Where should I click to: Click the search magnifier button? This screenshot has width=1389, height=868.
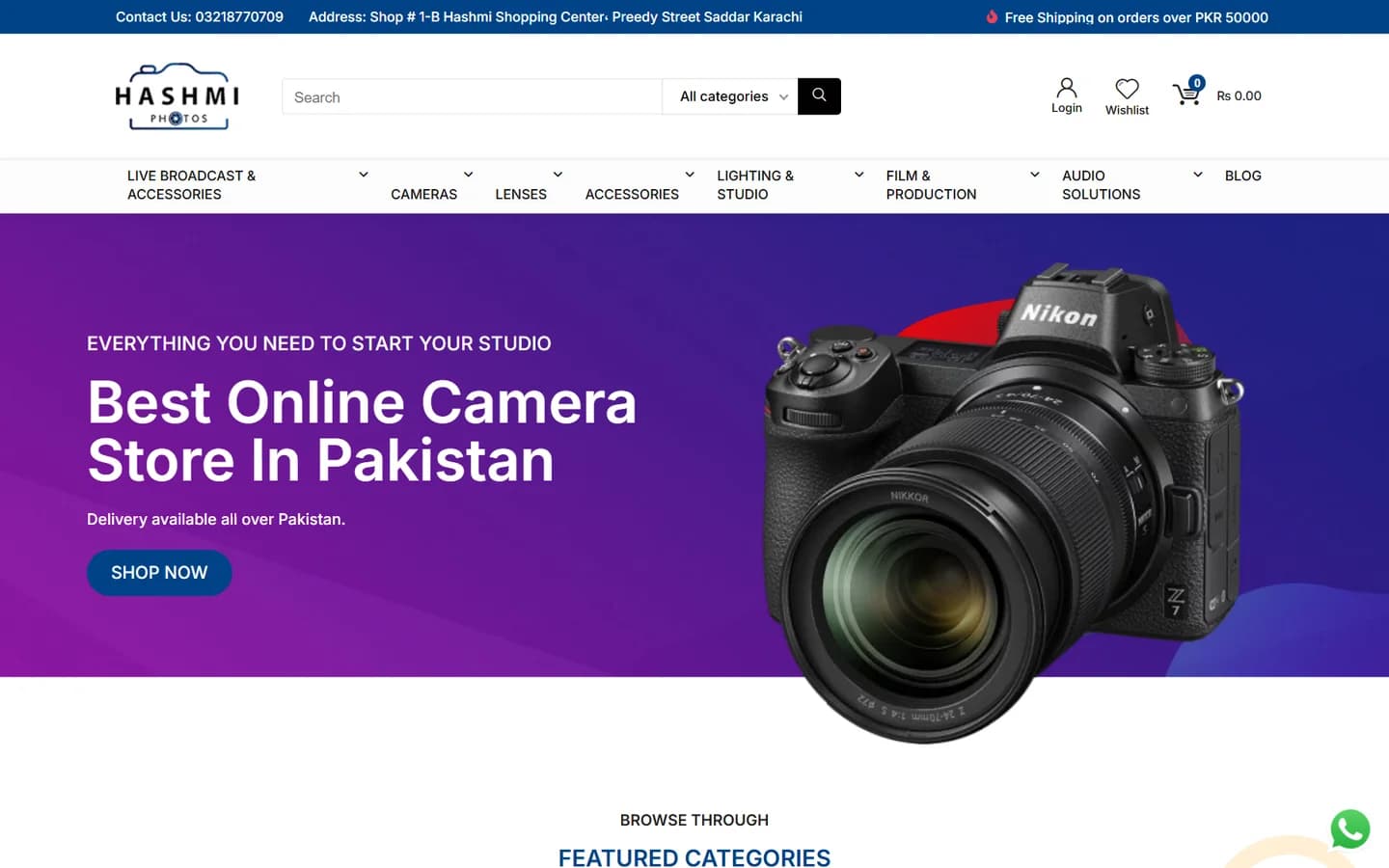tap(819, 96)
